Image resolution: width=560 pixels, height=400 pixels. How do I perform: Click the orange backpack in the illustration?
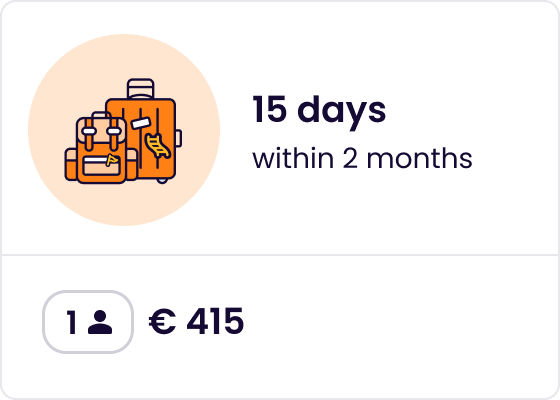pyautogui.click(x=101, y=148)
